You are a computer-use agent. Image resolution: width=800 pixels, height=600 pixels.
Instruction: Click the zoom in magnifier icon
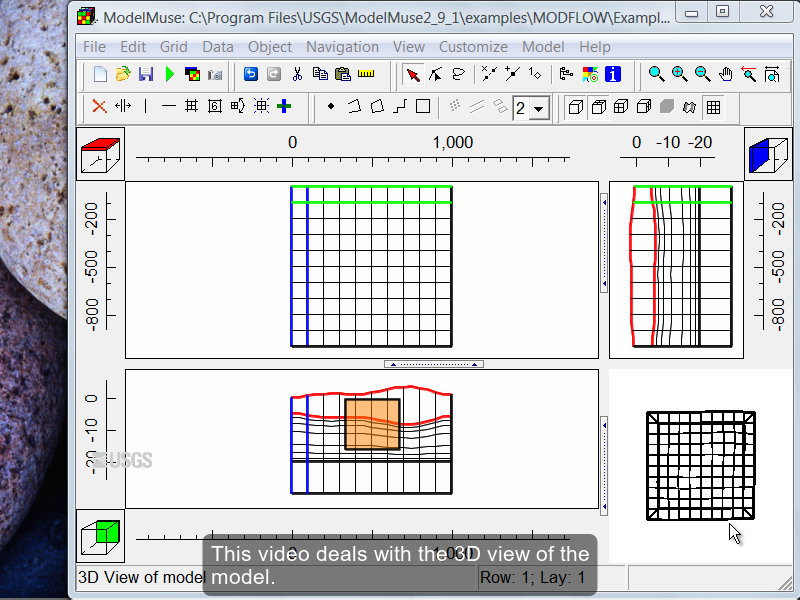680,74
